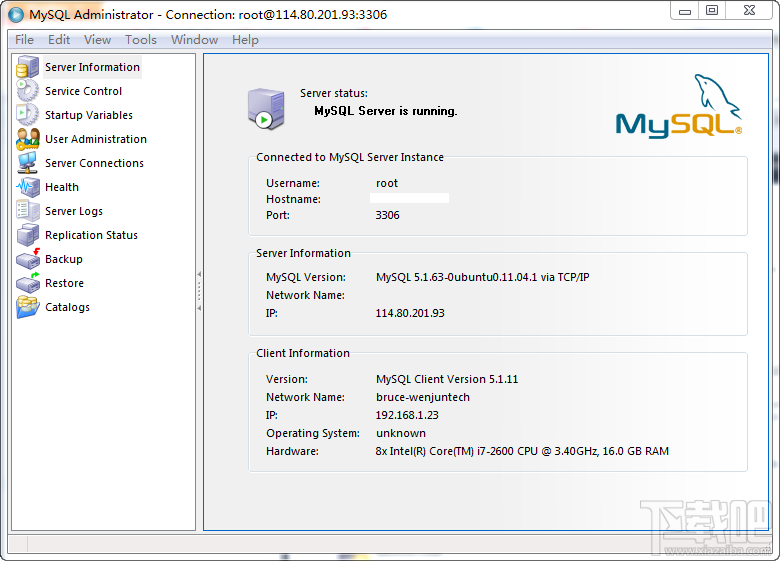The image size is (780, 561).
Task: Minimize the MySQL Administrator window
Action: 685,10
